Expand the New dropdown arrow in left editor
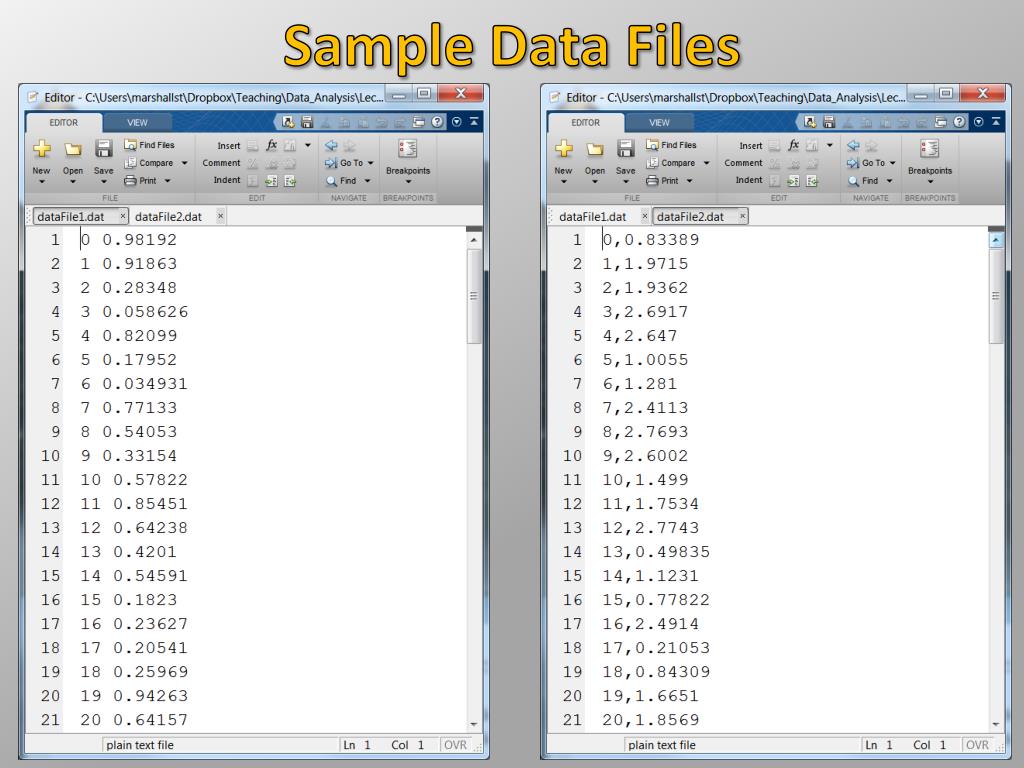Image resolution: width=1024 pixels, height=768 pixels. click(x=42, y=182)
